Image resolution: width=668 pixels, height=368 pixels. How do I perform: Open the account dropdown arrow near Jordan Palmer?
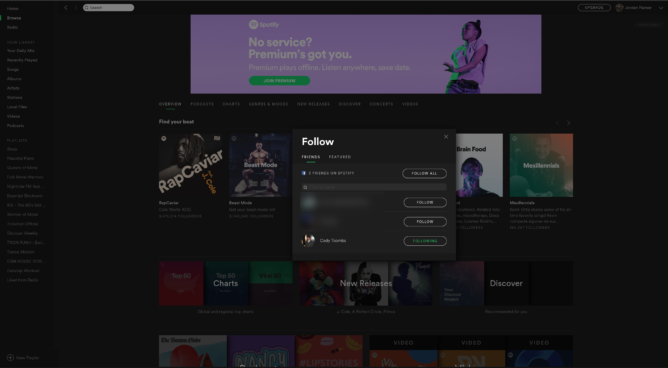(x=661, y=8)
